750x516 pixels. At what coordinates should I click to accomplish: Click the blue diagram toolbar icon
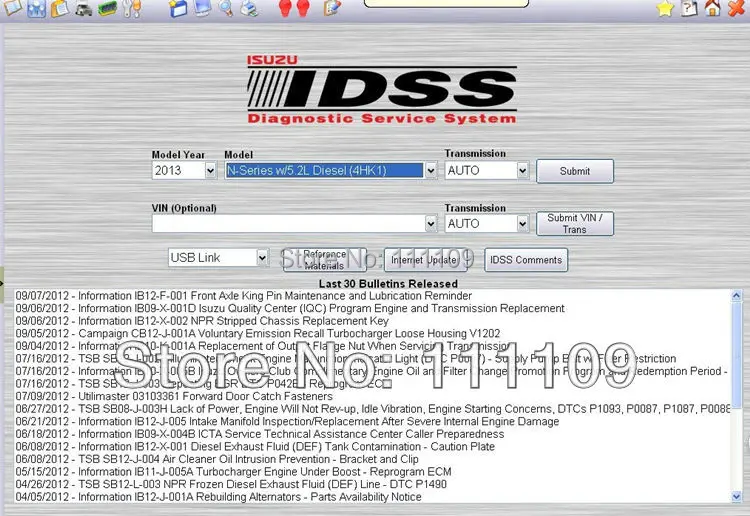[36, 8]
